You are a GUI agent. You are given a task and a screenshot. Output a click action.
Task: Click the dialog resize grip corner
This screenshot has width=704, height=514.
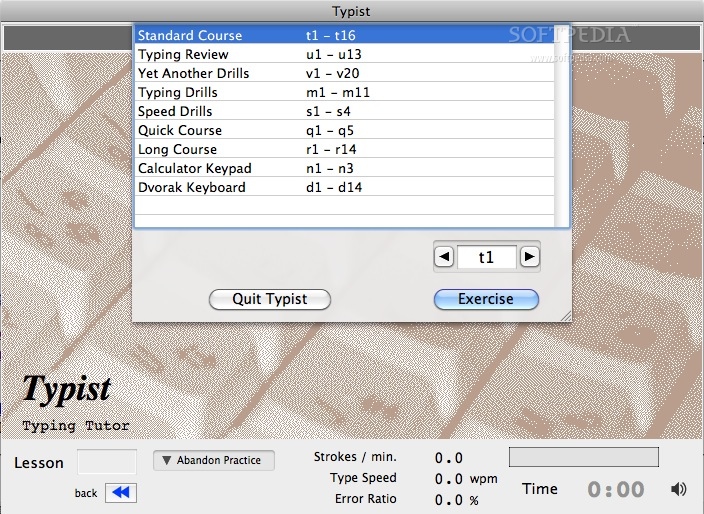[566, 316]
